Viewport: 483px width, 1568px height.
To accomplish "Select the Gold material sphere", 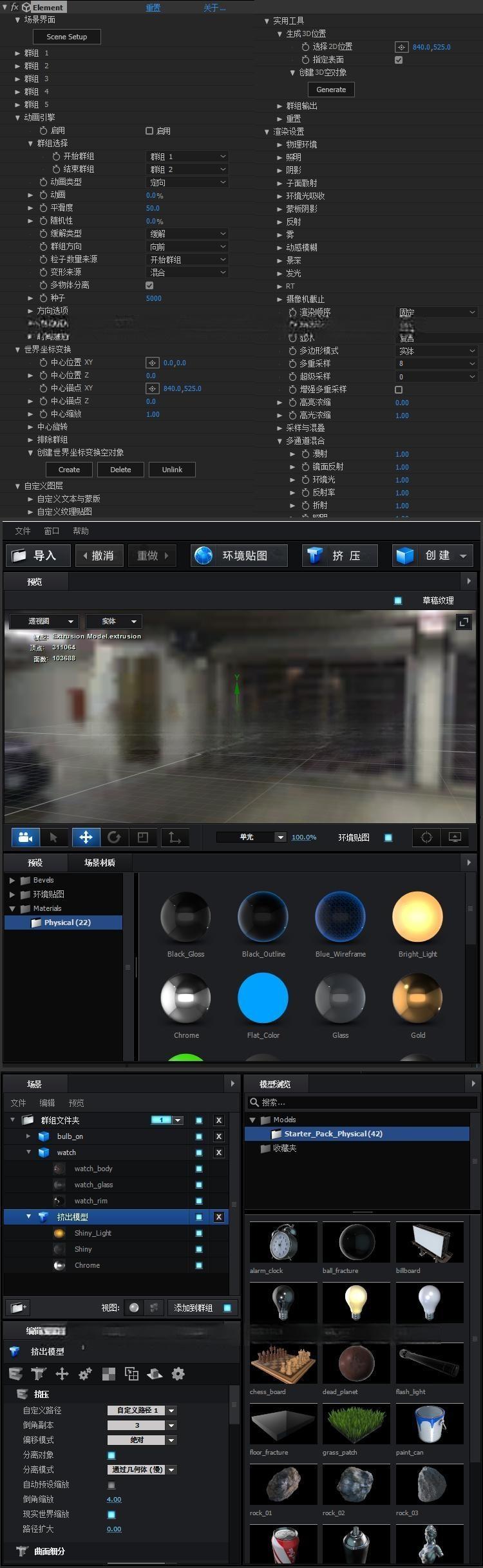I will click(x=417, y=998).
